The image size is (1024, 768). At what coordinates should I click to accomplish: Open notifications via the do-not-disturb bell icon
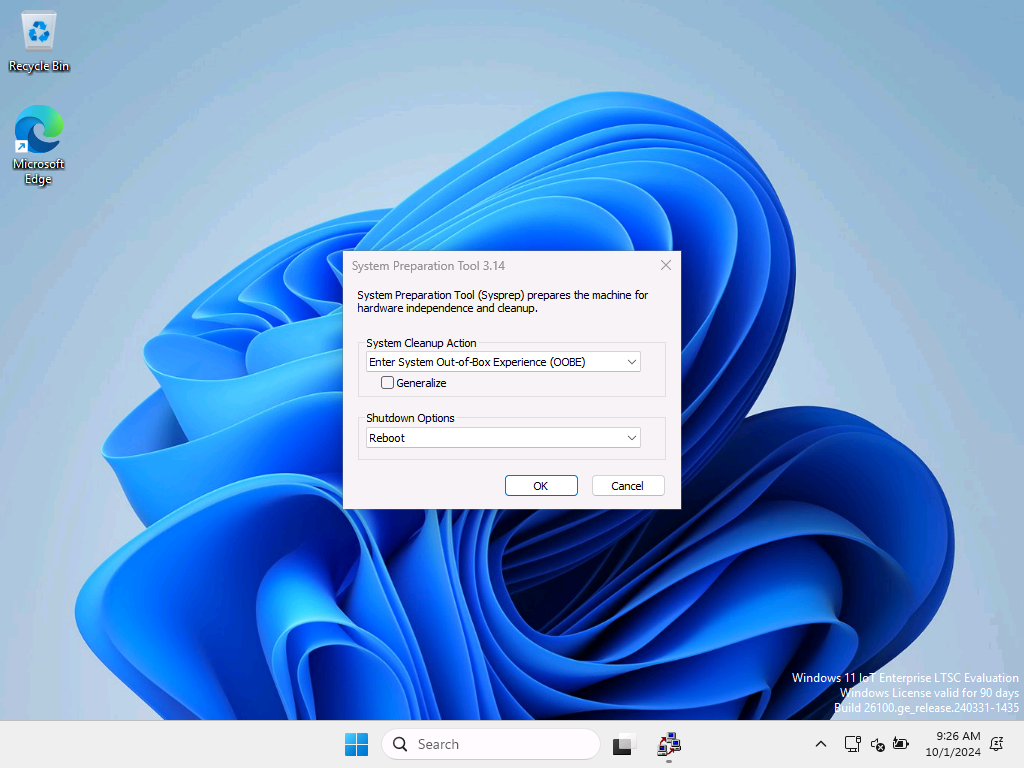(x=995, y=745)
